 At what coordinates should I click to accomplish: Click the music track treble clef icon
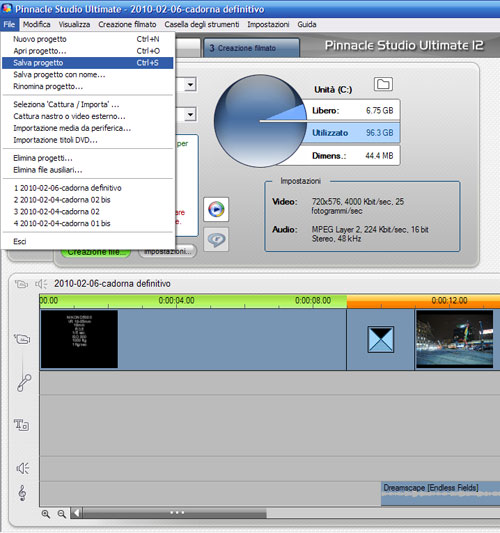click(x=22, y=493)
